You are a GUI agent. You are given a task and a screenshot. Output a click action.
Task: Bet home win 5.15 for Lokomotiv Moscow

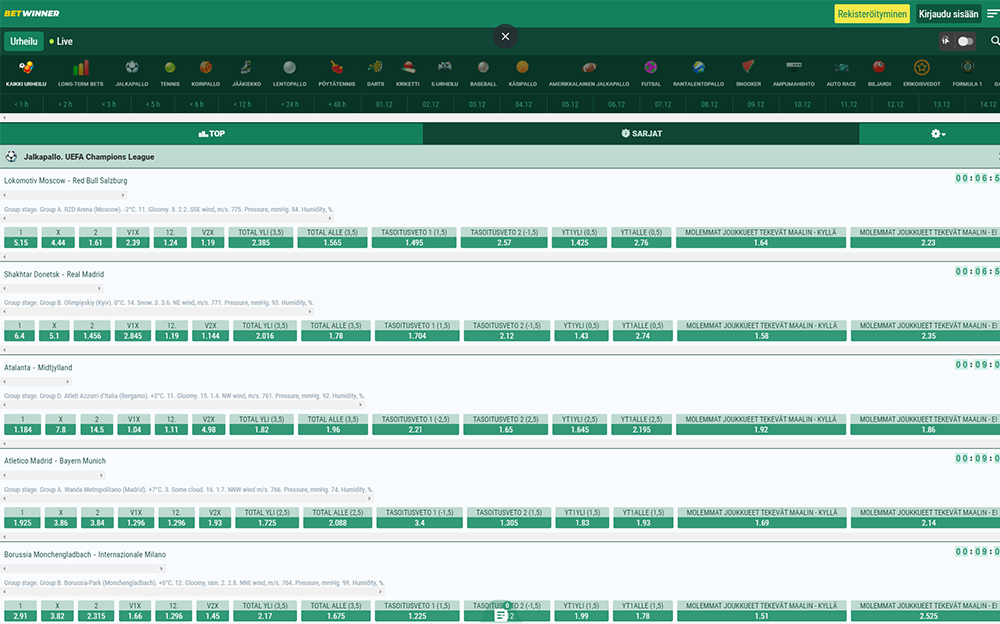(20, 237)
